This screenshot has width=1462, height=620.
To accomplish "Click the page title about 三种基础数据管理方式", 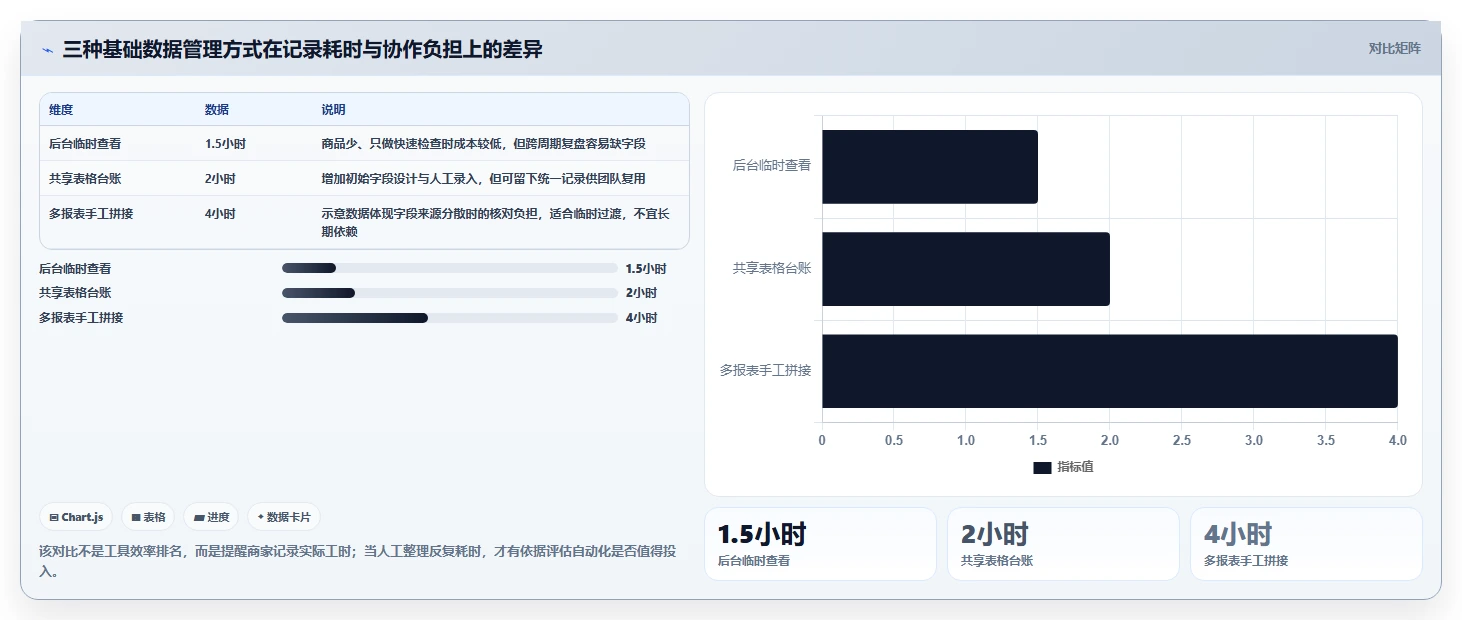I will (303, 49).
